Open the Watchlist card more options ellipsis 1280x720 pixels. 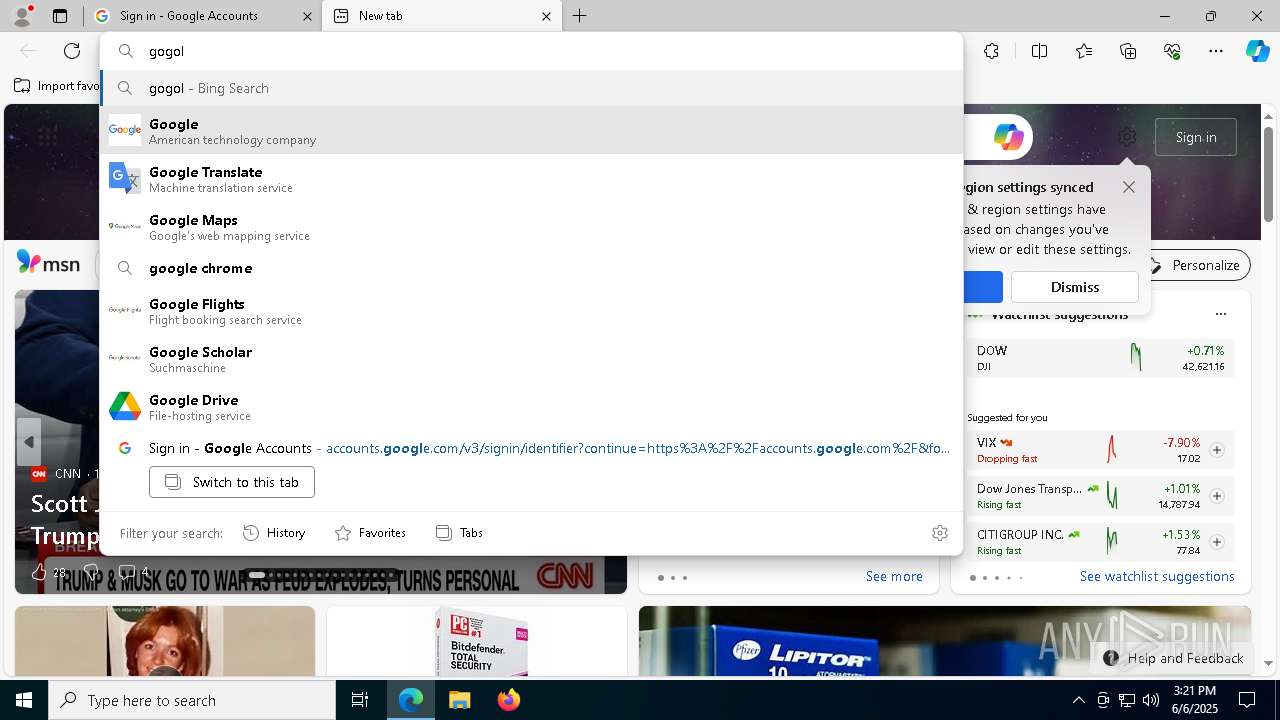point(1220,314)
